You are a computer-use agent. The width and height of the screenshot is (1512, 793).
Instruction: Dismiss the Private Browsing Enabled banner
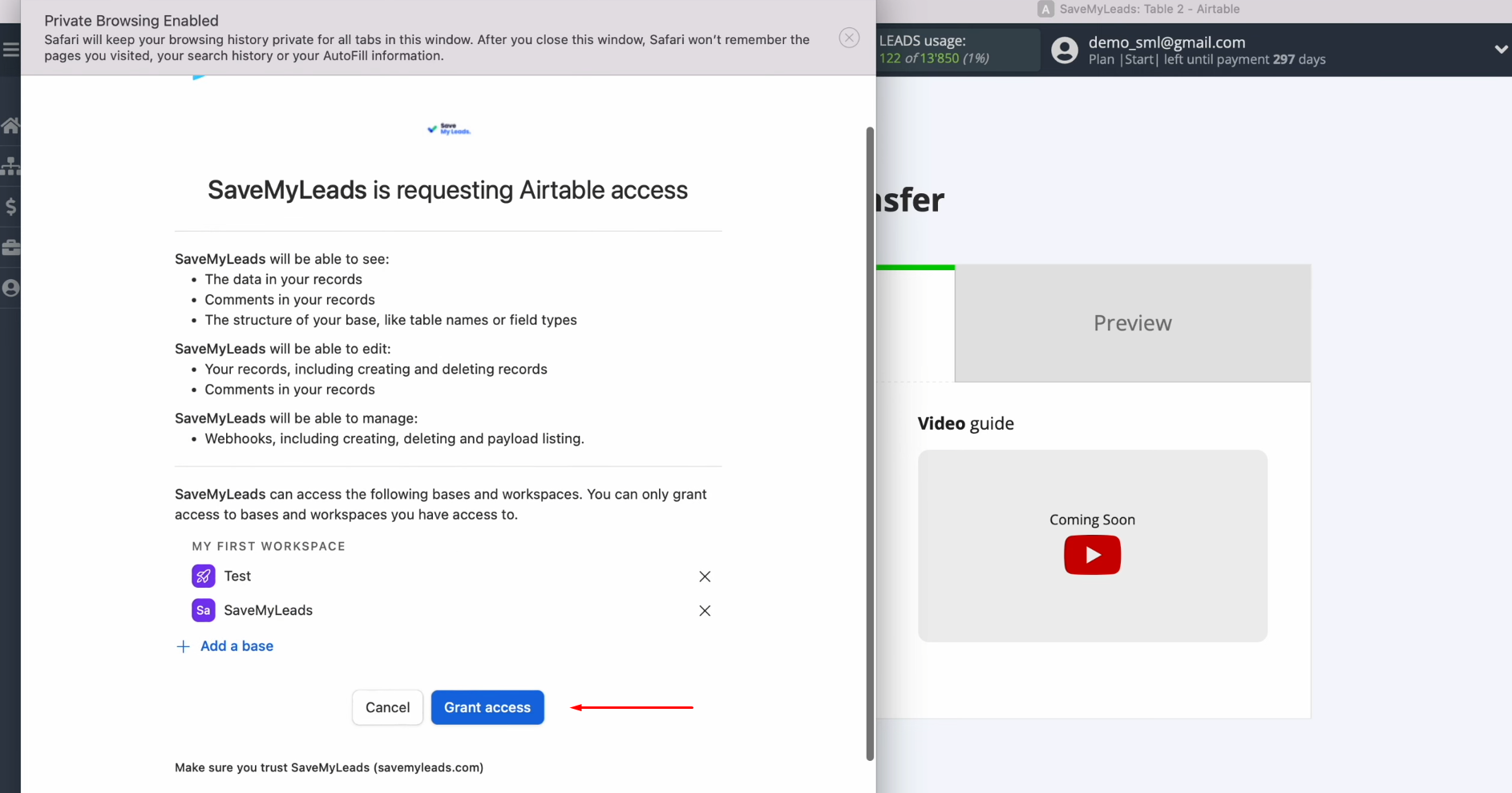click(849, 38)
